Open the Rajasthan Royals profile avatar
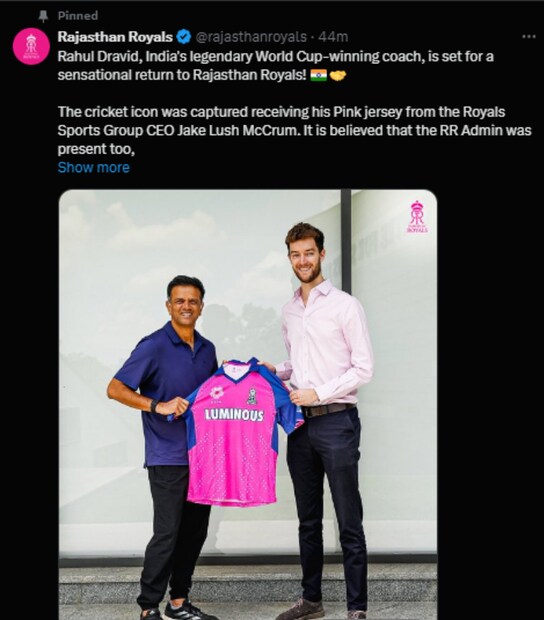The width and height of the screenshot is (544, 620). click(31, 46)
